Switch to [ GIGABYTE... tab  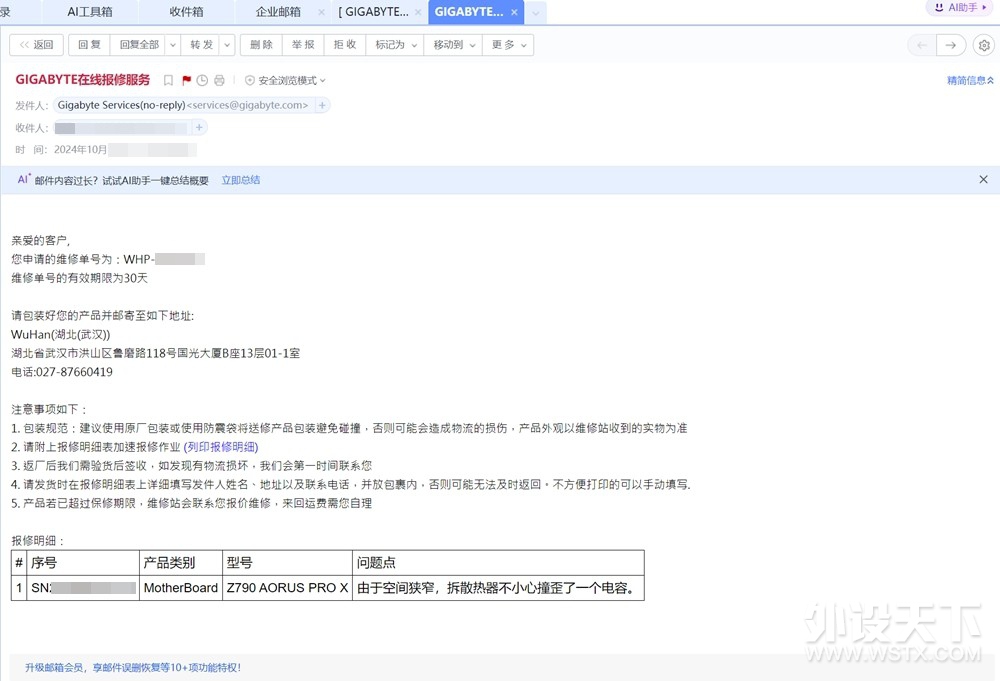[x=373, y=12]
